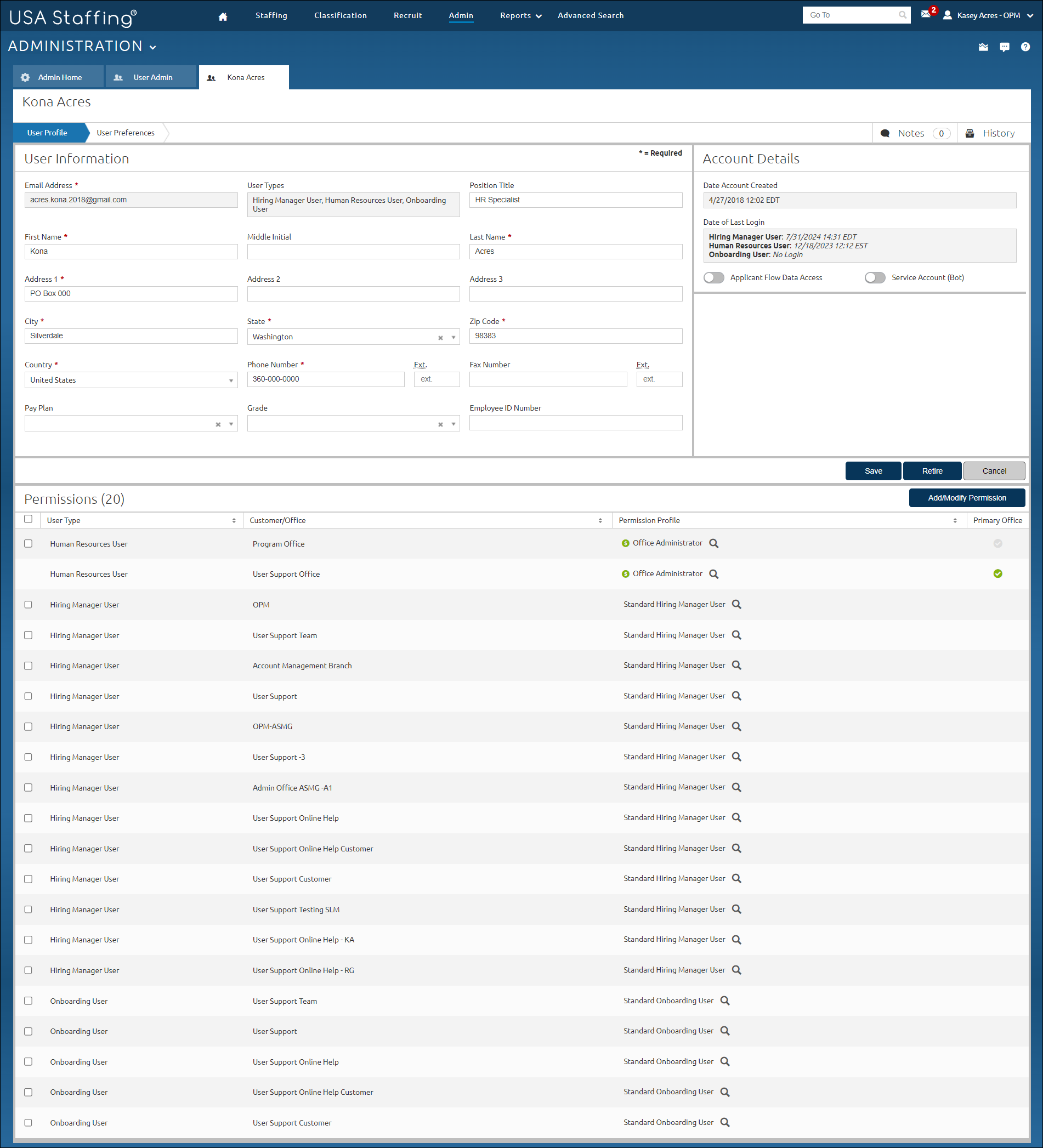Screen dimensions: 1043x1148
Task: Expand the Pay Plan dropdown
Action: tap(231, 423)
